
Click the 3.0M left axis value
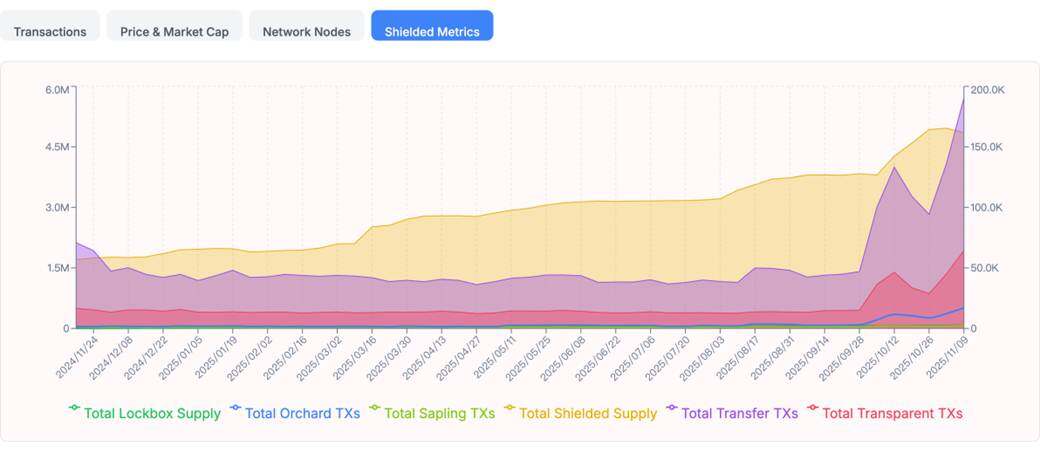[57, 208]
